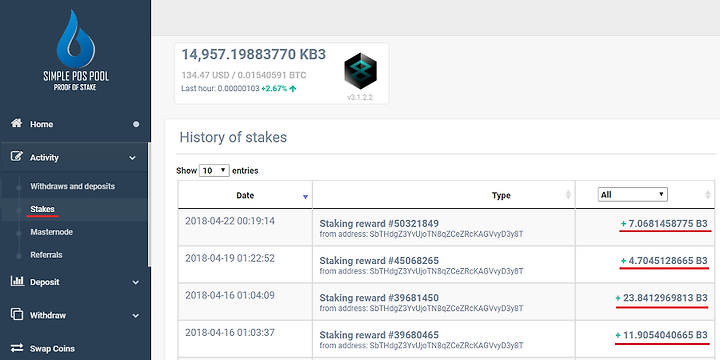
Task: Click from address under reward #39680465
Action: [421, 345]
